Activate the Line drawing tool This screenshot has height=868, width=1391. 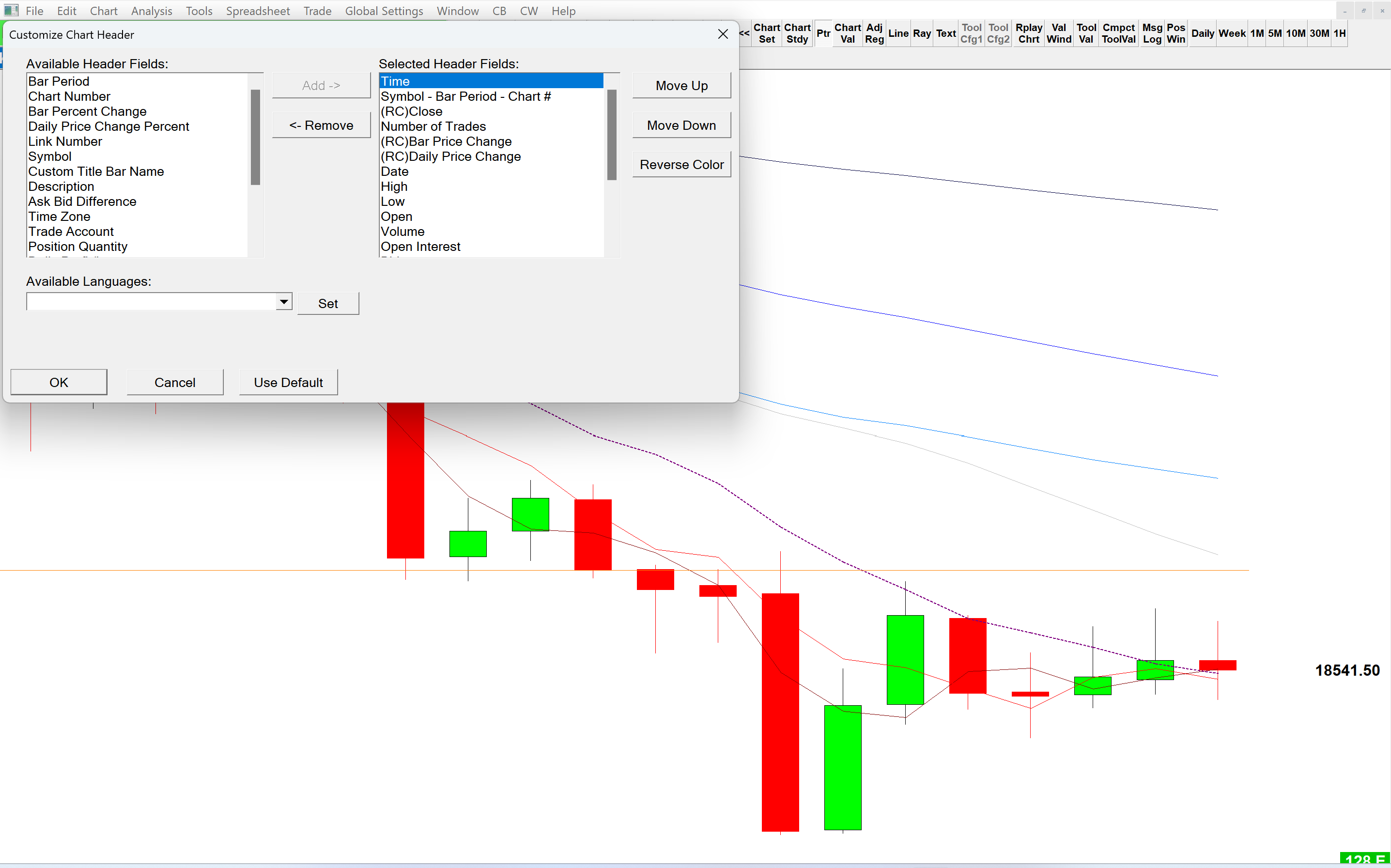click(x=897, y=33)
